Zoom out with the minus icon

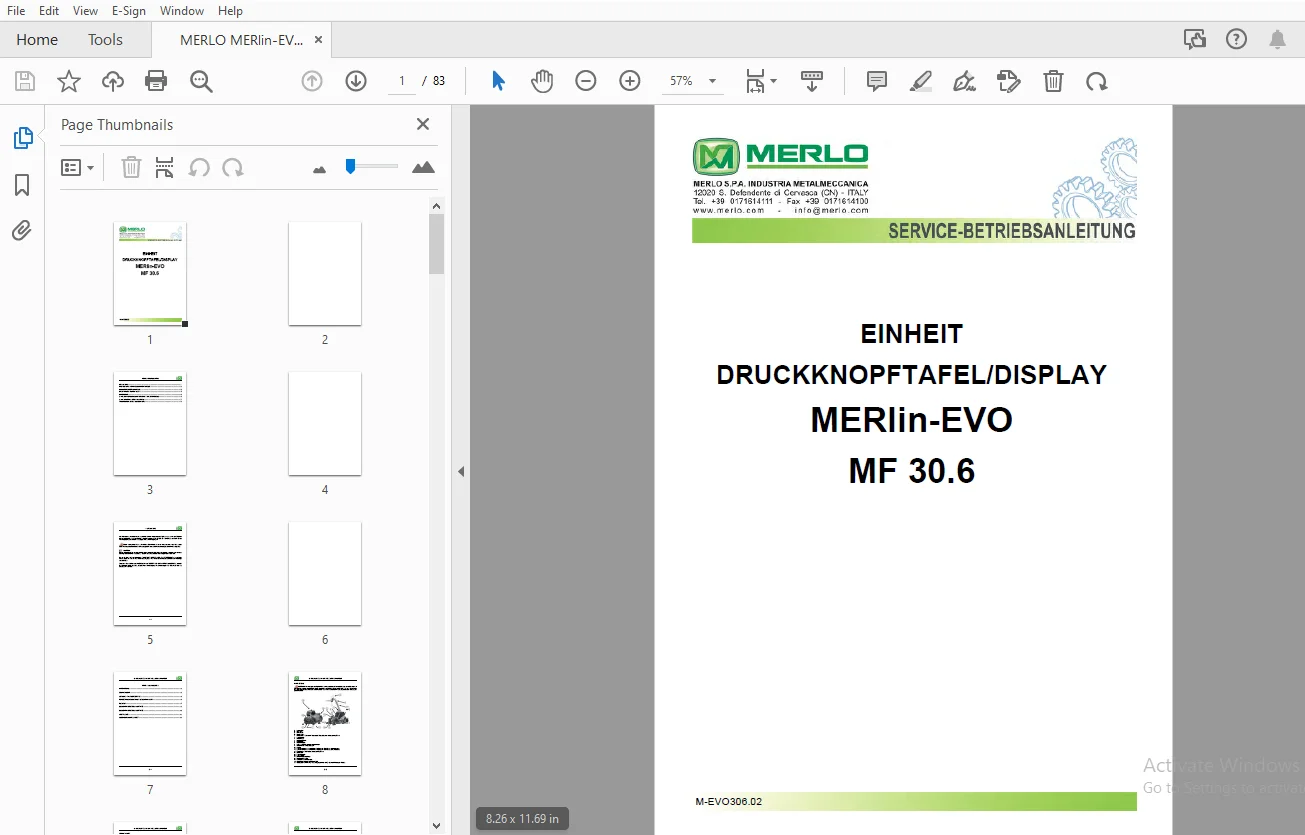point(586,81)
